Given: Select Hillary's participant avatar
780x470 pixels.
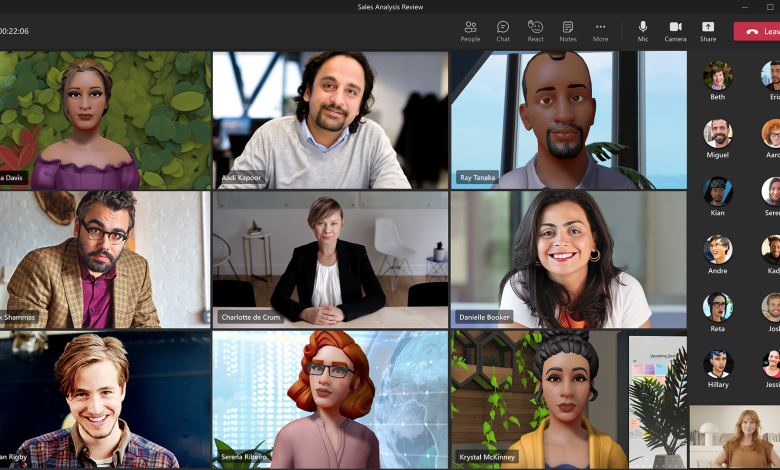Looking at the screenshot, I should [x=718, y=364].
